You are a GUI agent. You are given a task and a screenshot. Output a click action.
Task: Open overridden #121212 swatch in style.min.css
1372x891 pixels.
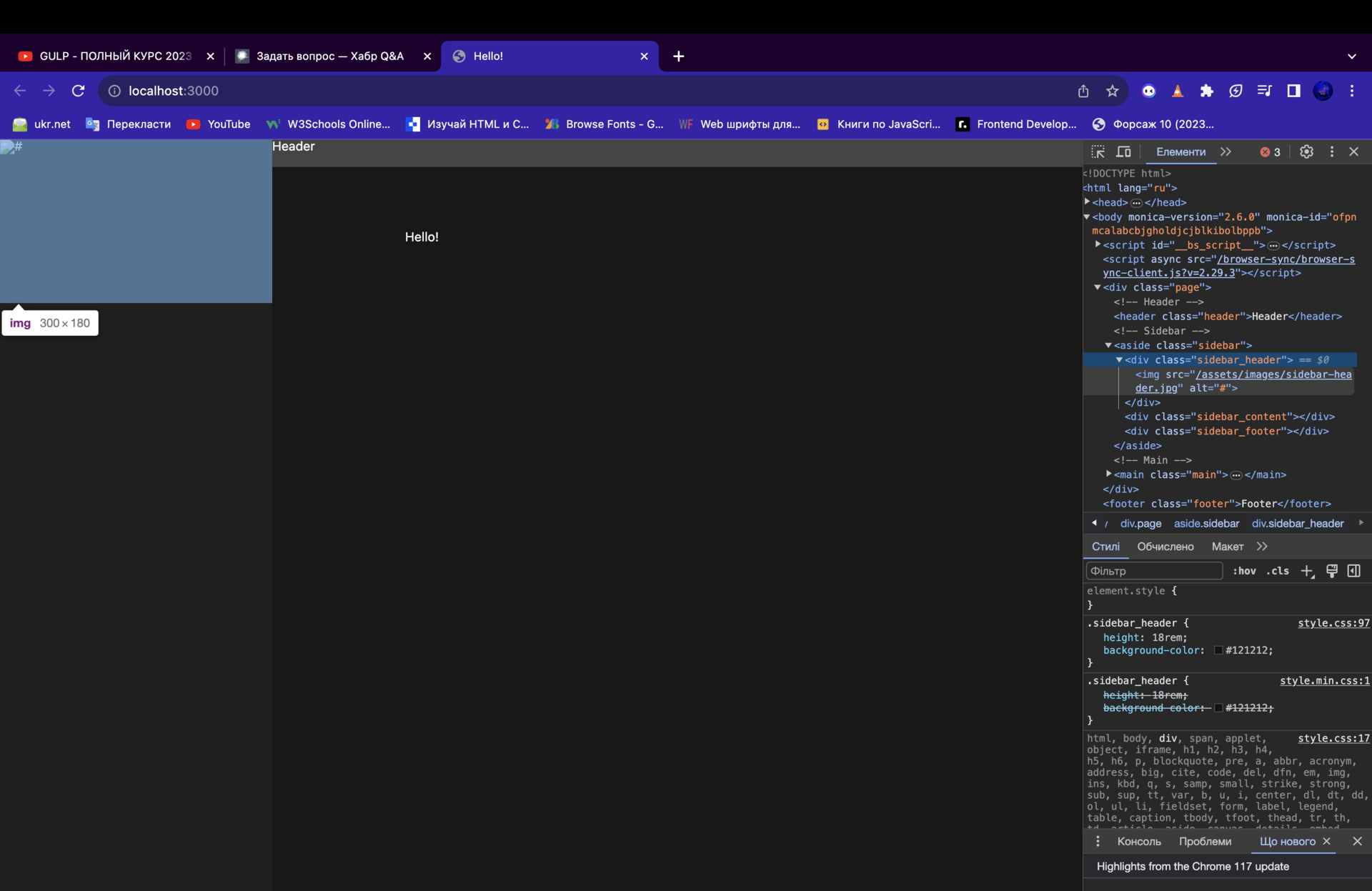pos(1218,708)
